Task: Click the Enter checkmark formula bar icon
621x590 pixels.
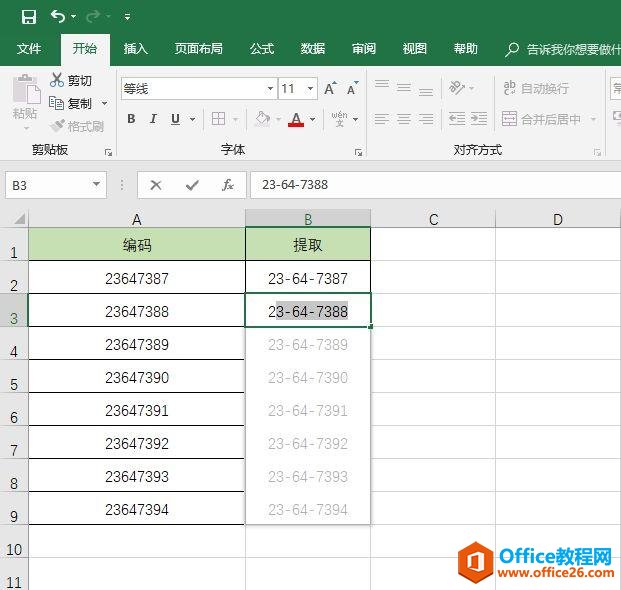Action: [192, 185]
